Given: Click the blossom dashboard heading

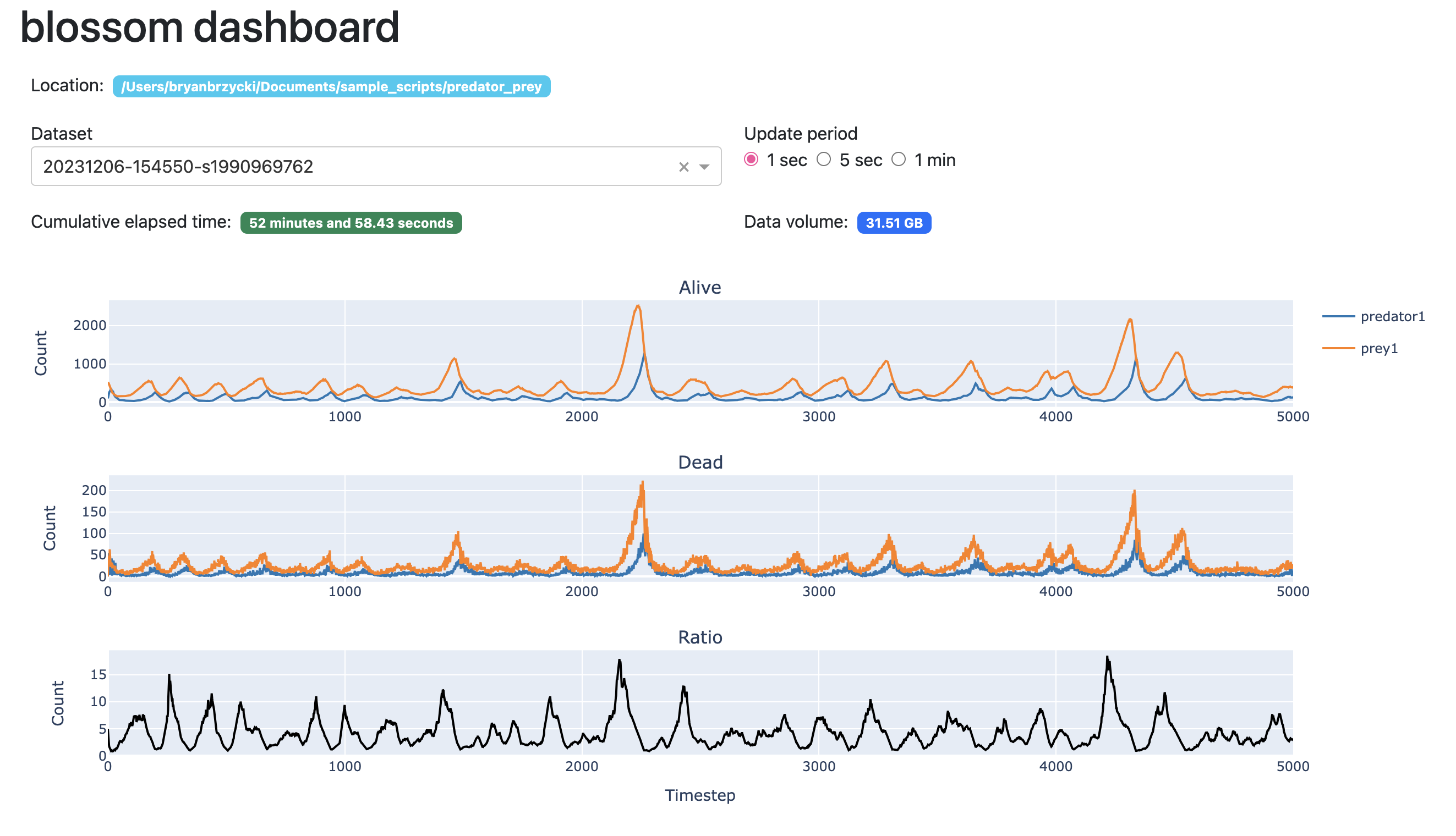Looking at the screenshot, I should pos(210,27).
